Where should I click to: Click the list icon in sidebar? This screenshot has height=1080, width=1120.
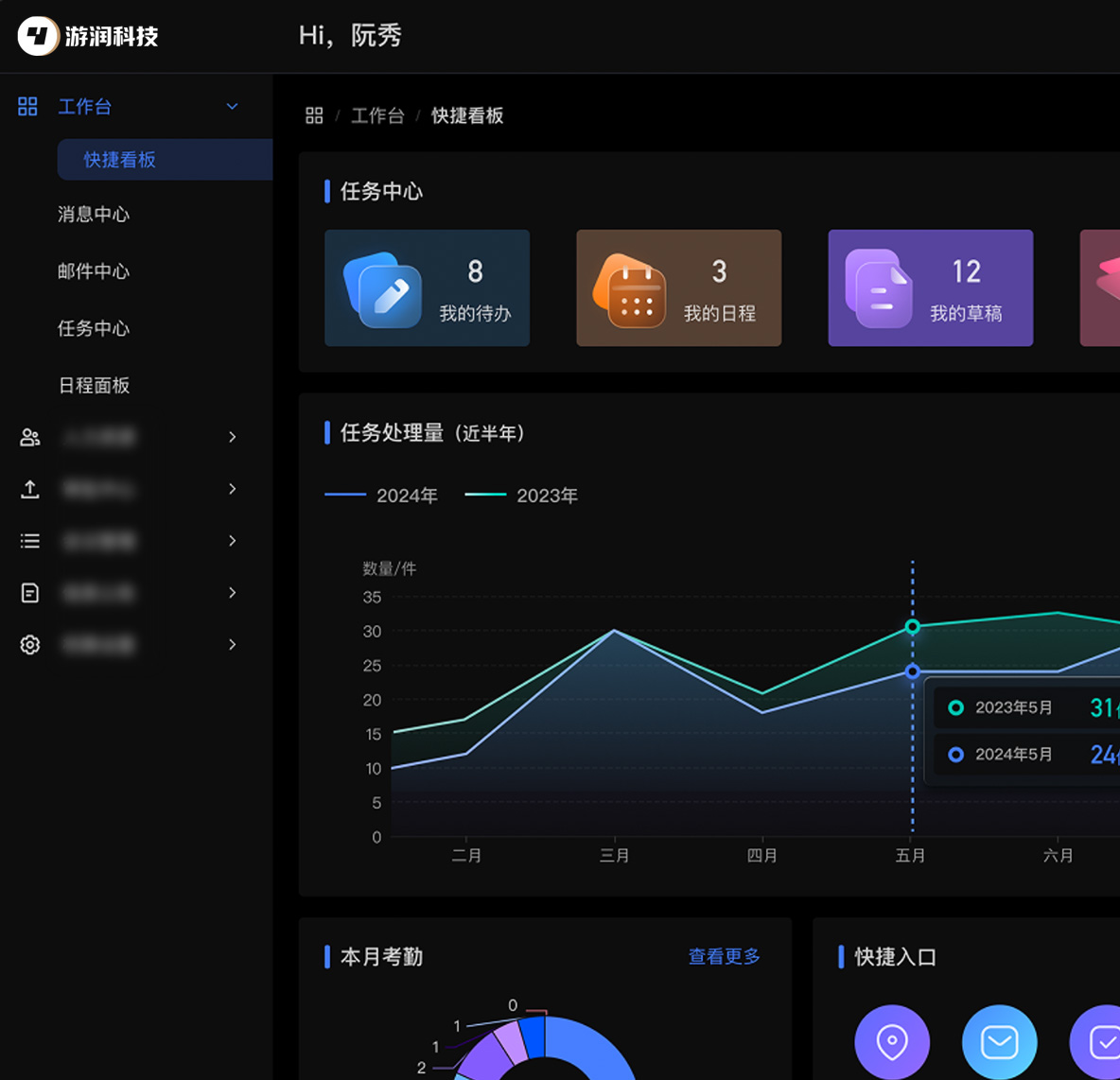(29, 541)
